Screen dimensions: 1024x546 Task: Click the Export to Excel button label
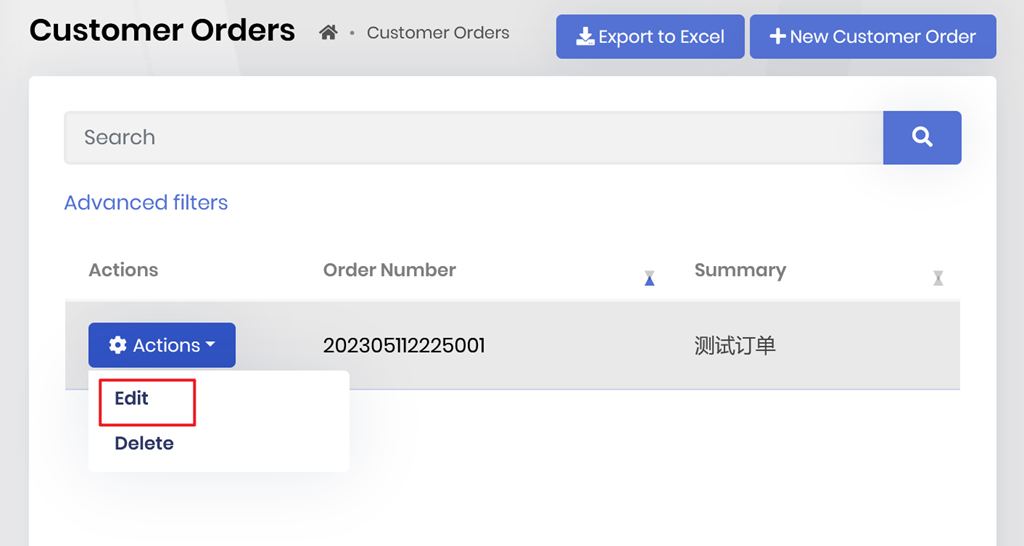(661, 37)
